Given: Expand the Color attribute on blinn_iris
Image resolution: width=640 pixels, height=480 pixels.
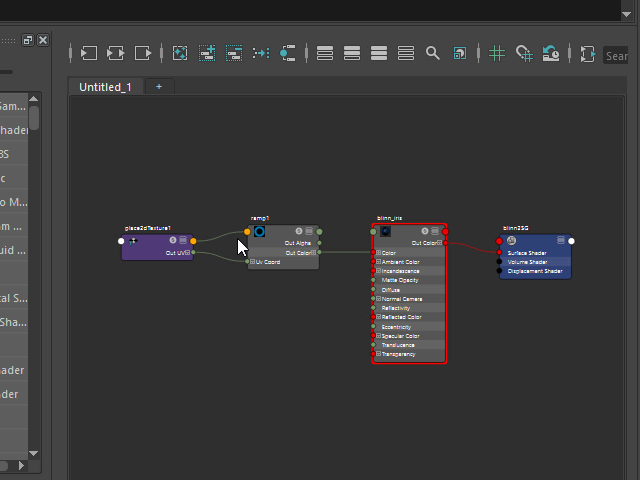Looking at the screenshot, I should [x=378, y=253].
